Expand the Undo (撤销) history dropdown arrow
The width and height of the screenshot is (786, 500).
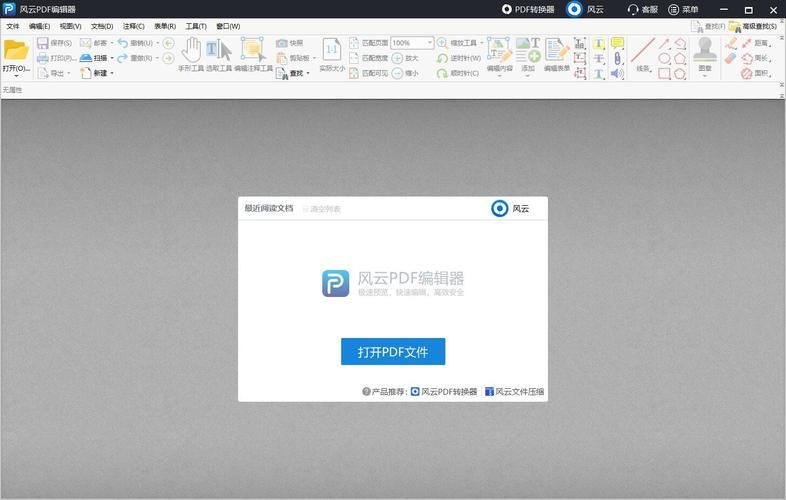click(157, 43)
